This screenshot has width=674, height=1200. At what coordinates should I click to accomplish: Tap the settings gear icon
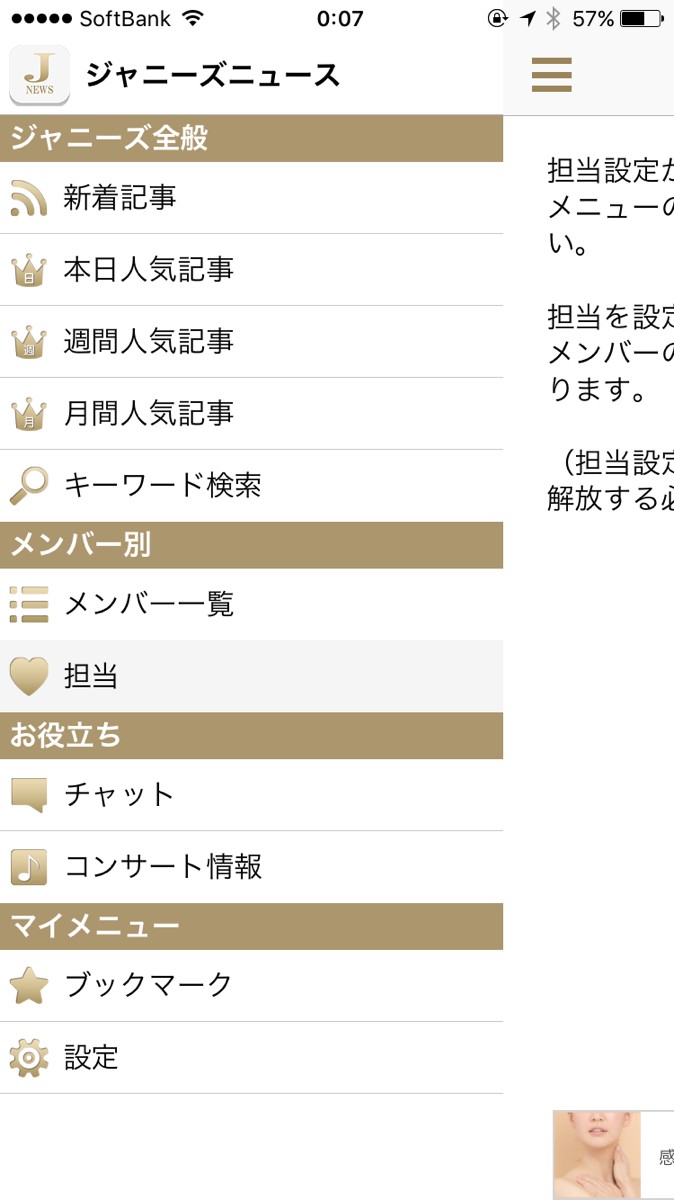pos(29,1058)
